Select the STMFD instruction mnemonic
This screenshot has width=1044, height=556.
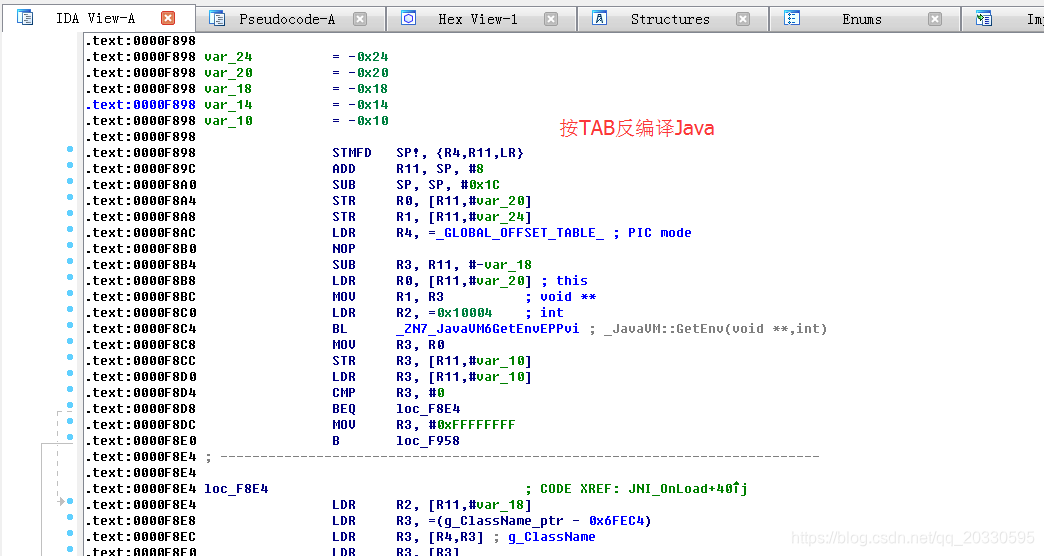[x=352, y=153]
